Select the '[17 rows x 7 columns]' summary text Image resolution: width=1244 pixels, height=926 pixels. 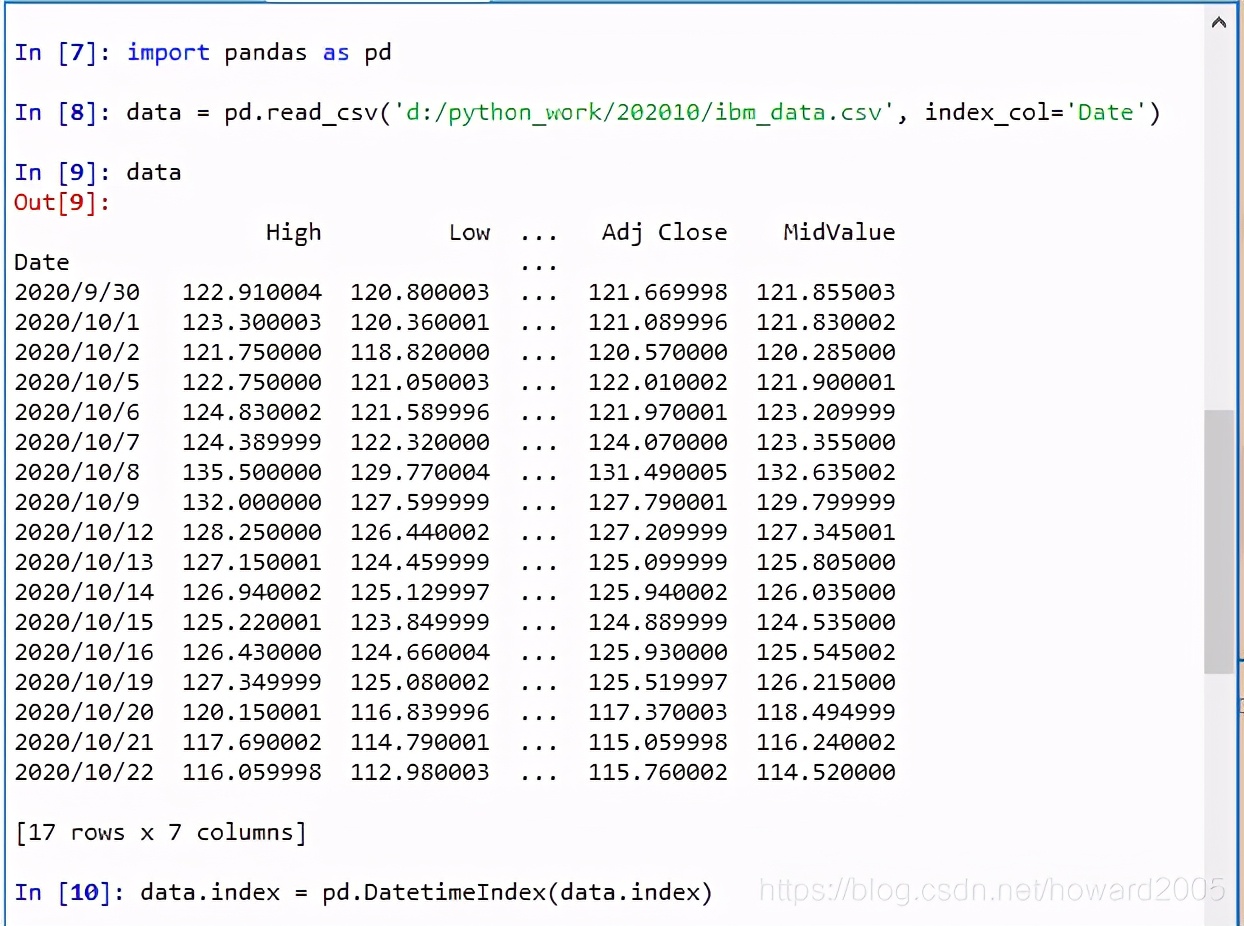[160, 832]
